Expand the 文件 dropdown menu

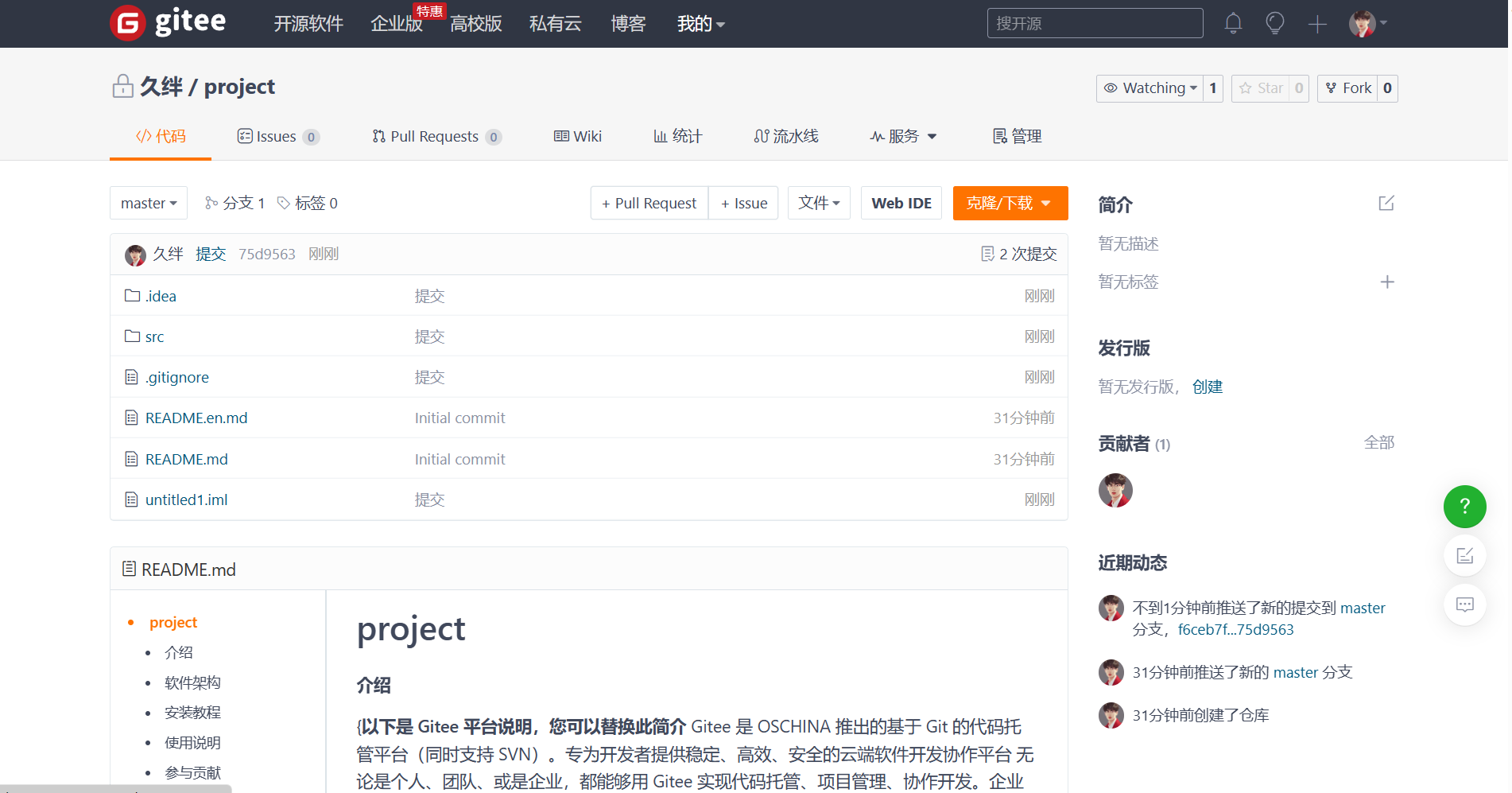819,204
